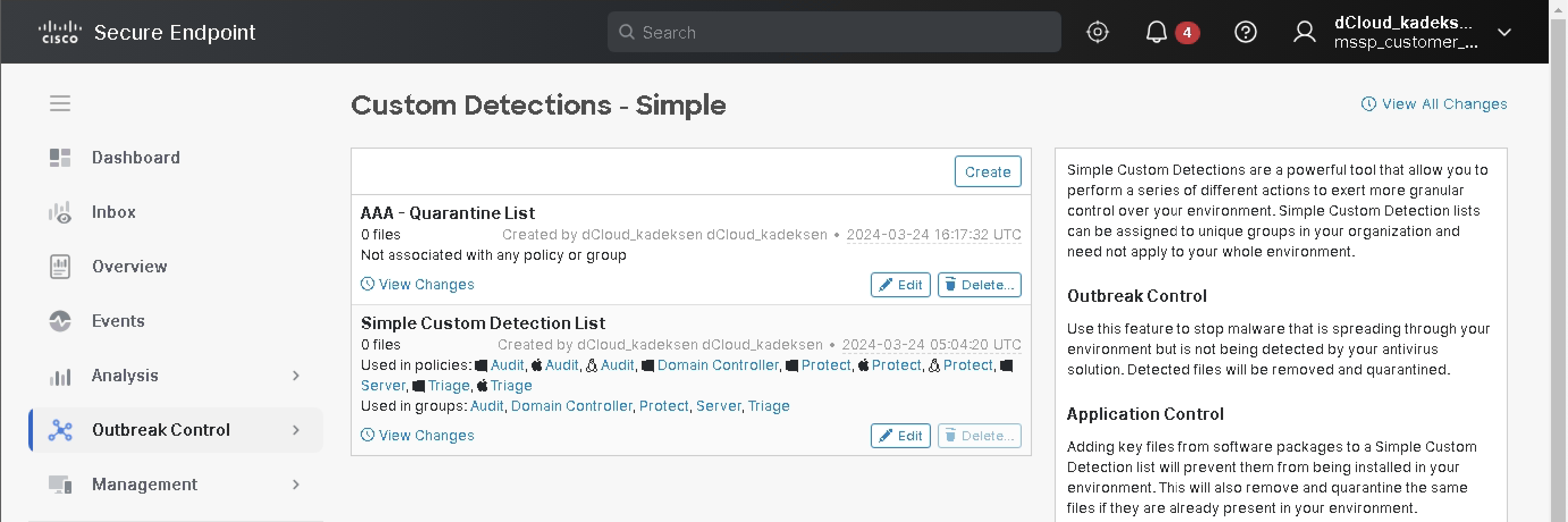Expand the Management menu chevron

click(x=296, y=485)
